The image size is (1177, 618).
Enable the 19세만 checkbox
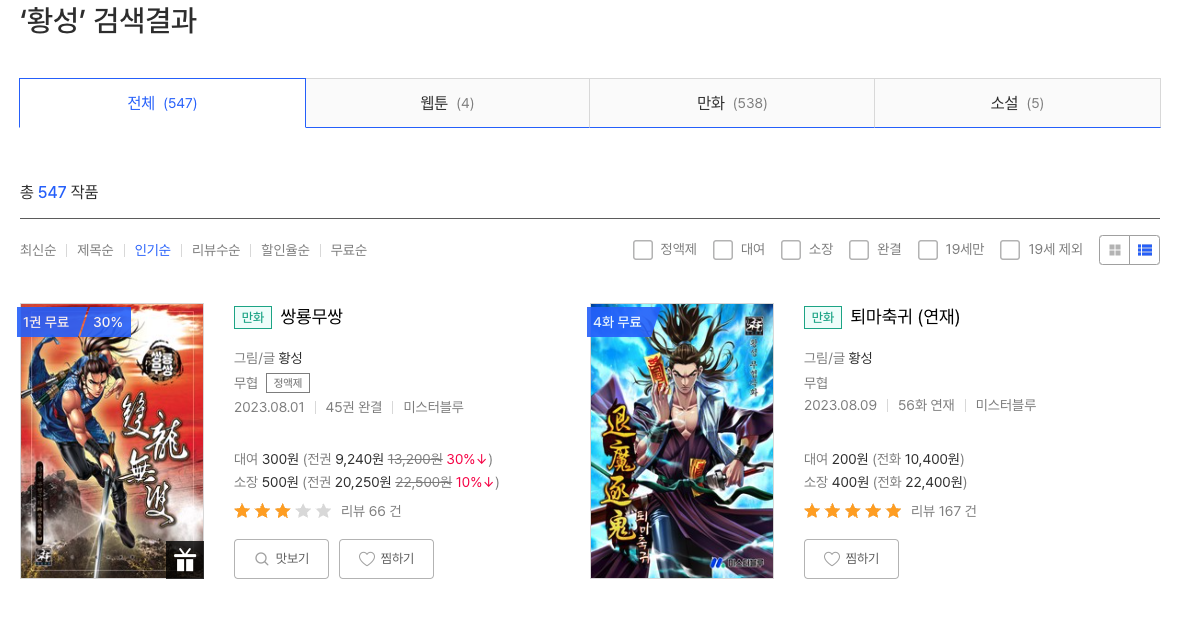pyautogui.click(x=928, y=249)
